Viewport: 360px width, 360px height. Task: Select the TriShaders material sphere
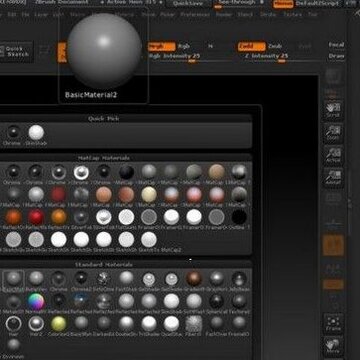point(149,324)
